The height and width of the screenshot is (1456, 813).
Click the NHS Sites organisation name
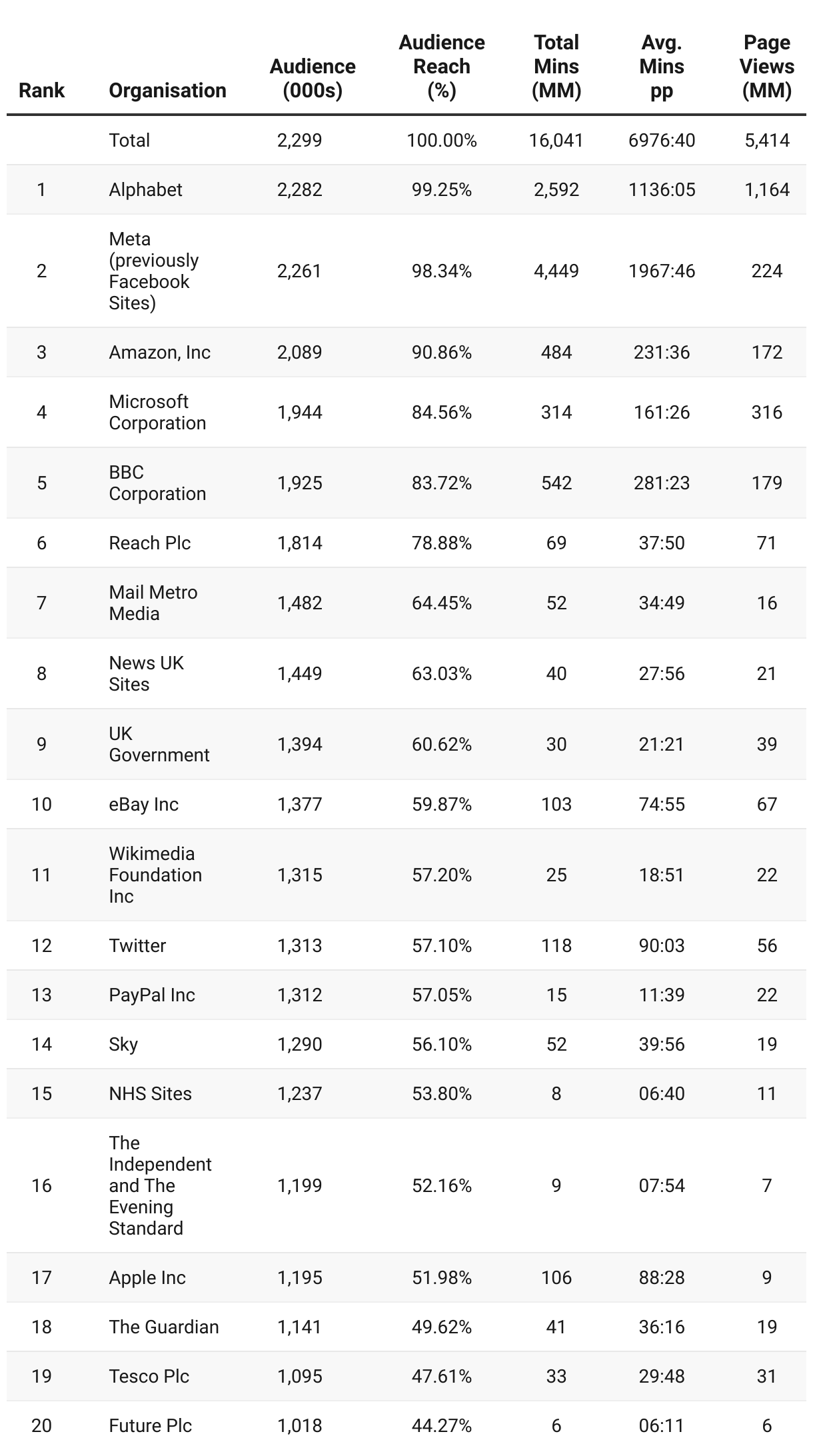pyautogui.click(x=150, y=1093)
